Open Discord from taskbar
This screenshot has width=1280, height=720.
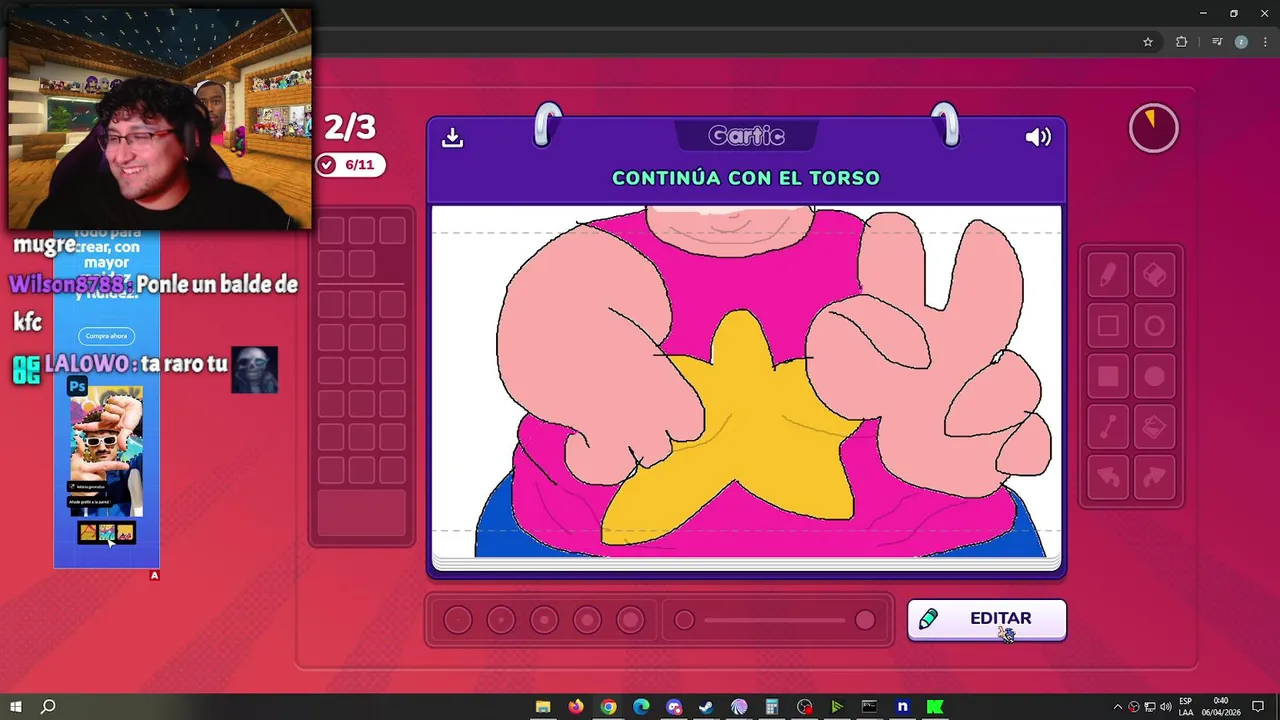click(x=674, y=707)
